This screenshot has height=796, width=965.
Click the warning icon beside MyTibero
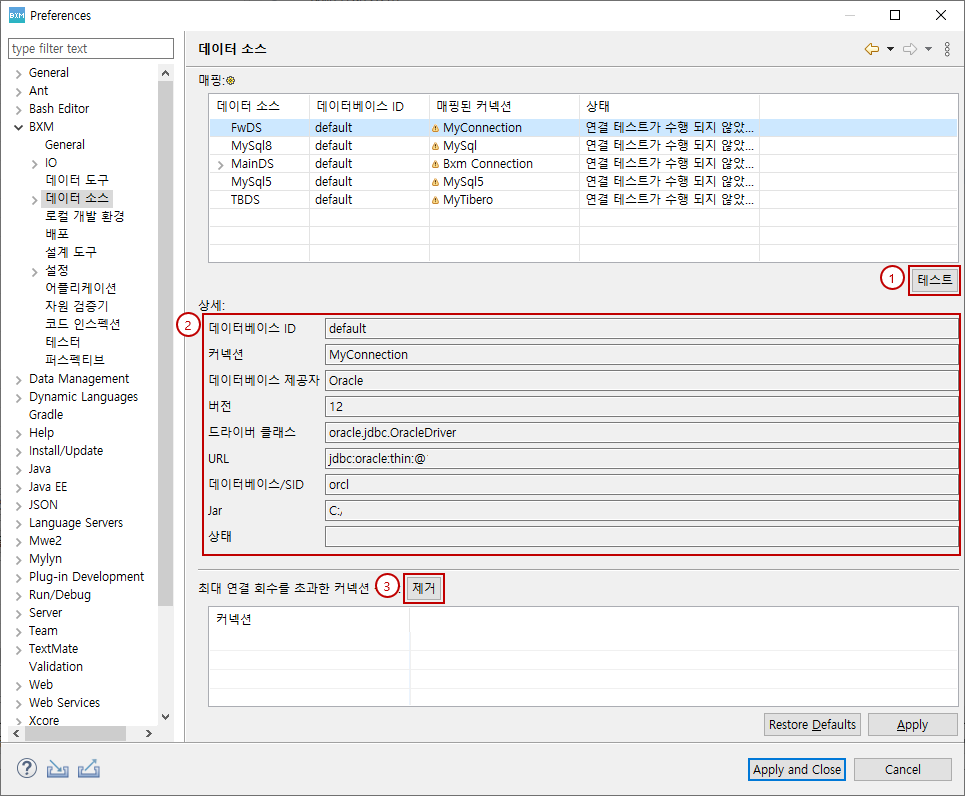tap(435, 200)
